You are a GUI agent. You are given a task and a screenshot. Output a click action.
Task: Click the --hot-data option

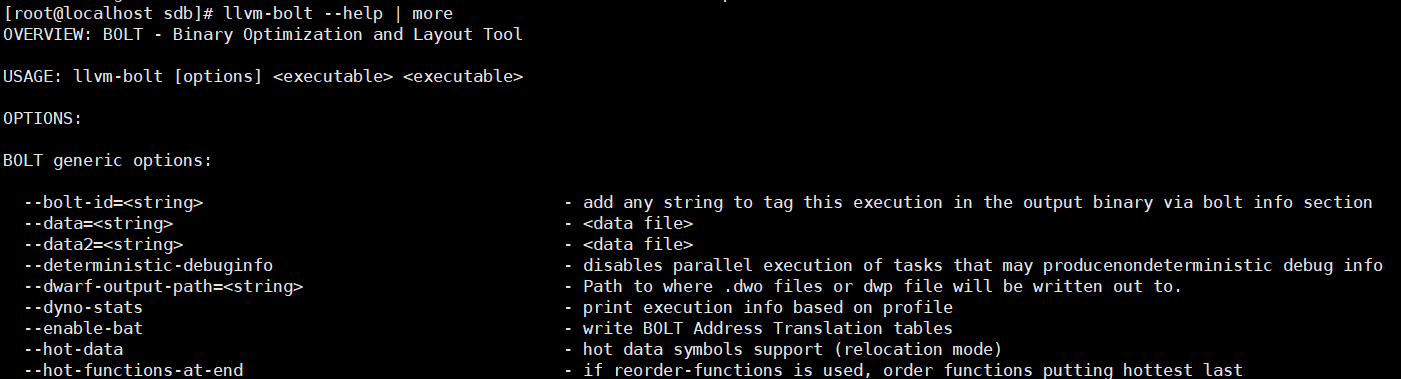(x=74, y=349)
